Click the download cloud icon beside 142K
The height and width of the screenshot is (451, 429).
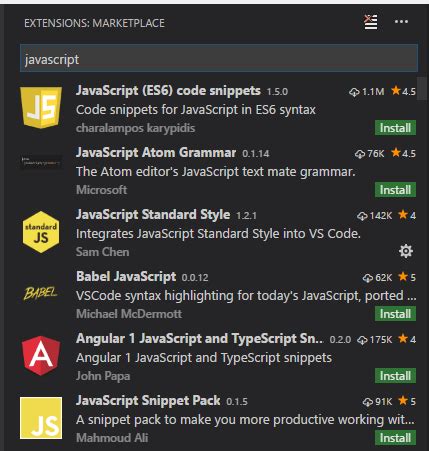point(362,216)
